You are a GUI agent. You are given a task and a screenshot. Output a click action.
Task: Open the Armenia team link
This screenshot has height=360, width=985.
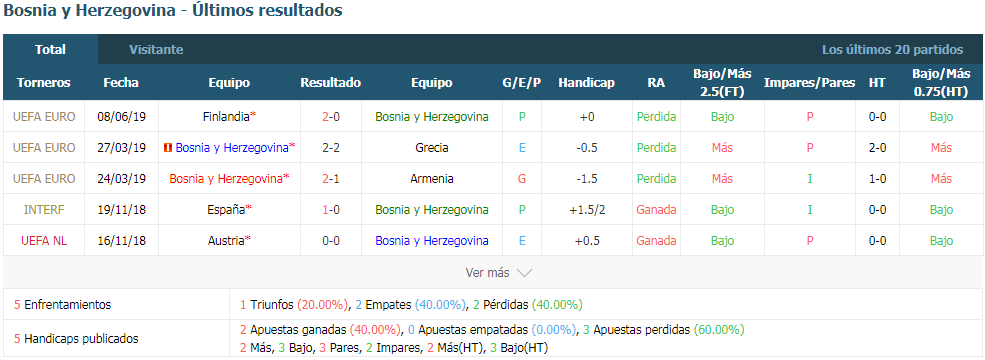click(432, 178)
